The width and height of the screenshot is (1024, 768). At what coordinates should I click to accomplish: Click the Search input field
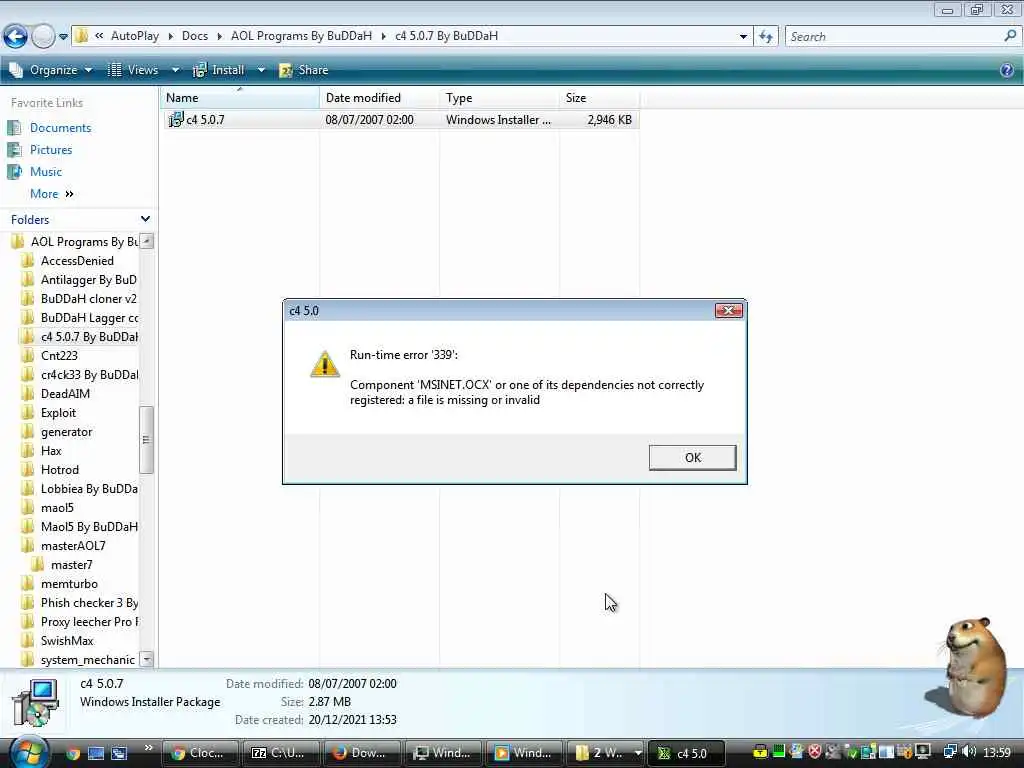(x=895, y=37)
